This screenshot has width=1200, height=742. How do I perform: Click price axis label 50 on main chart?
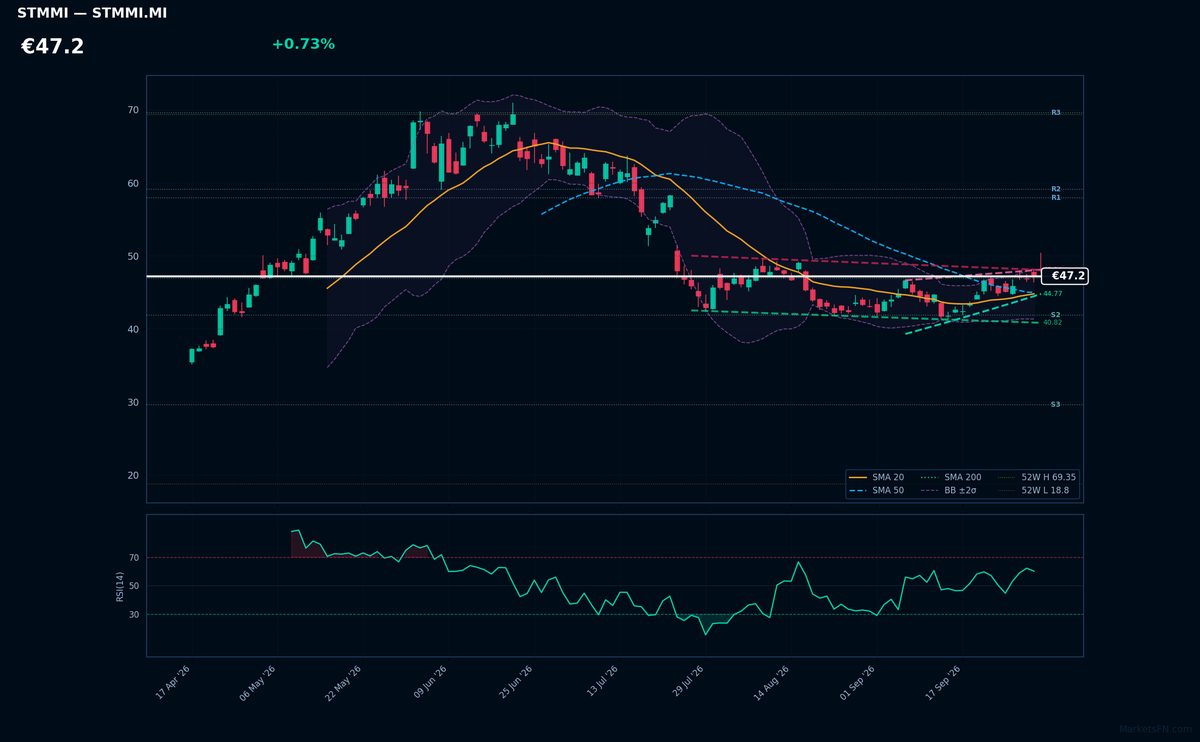tap(133, 256)
